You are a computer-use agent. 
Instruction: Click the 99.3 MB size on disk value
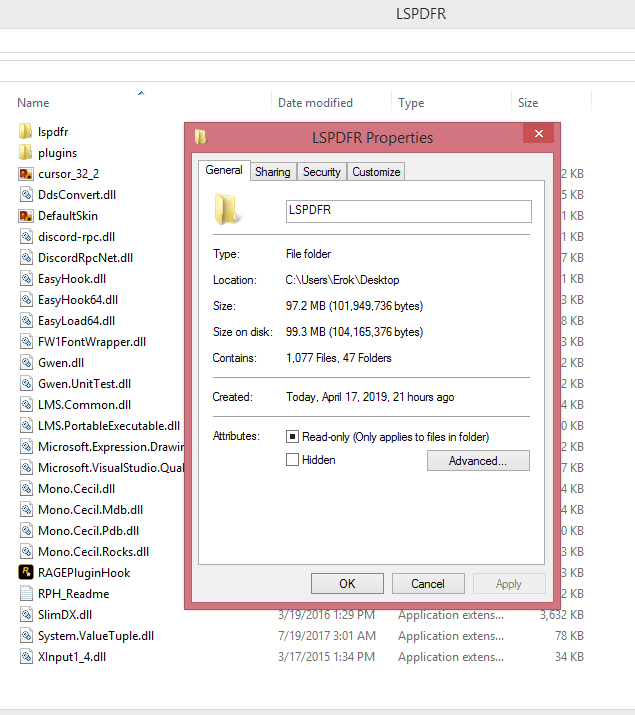(354, 332)
